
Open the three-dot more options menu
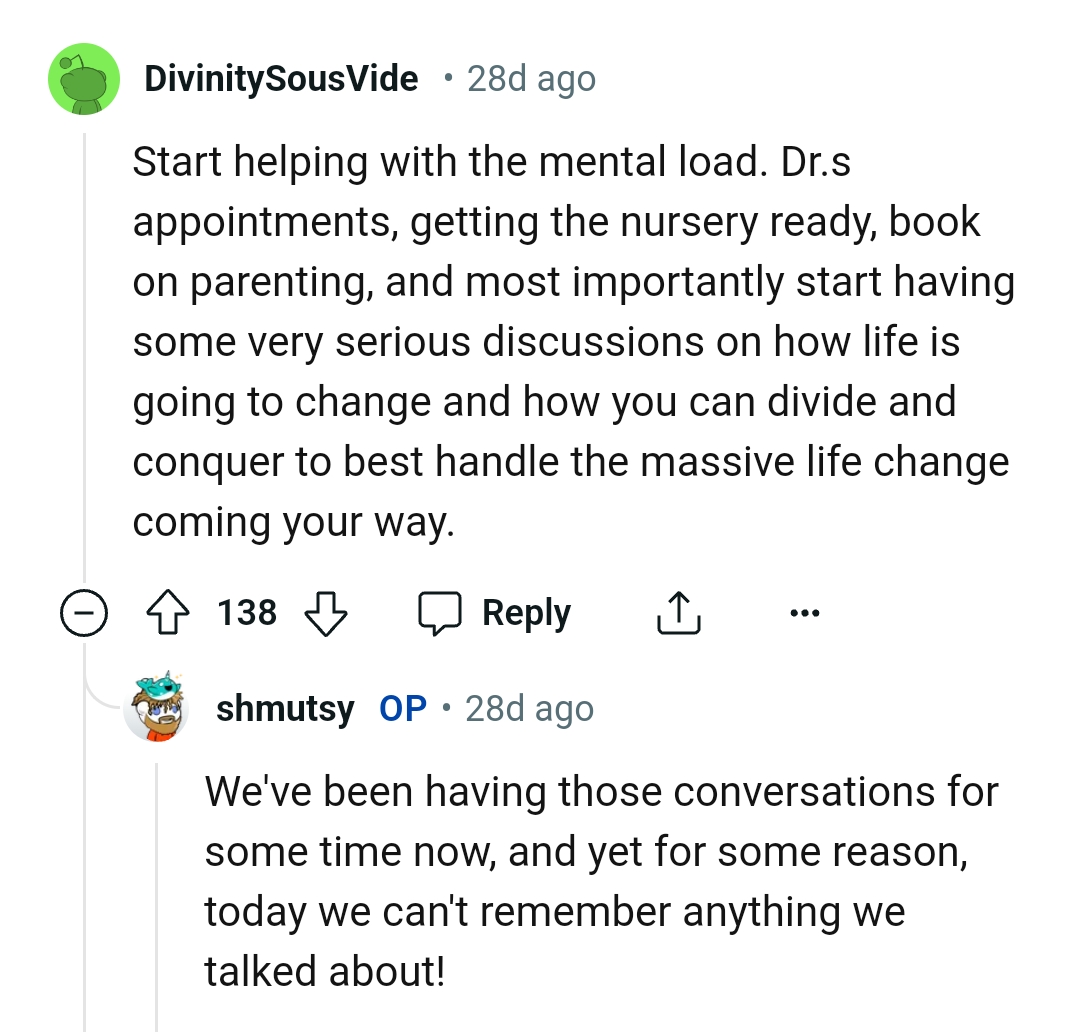pos(804,613)
